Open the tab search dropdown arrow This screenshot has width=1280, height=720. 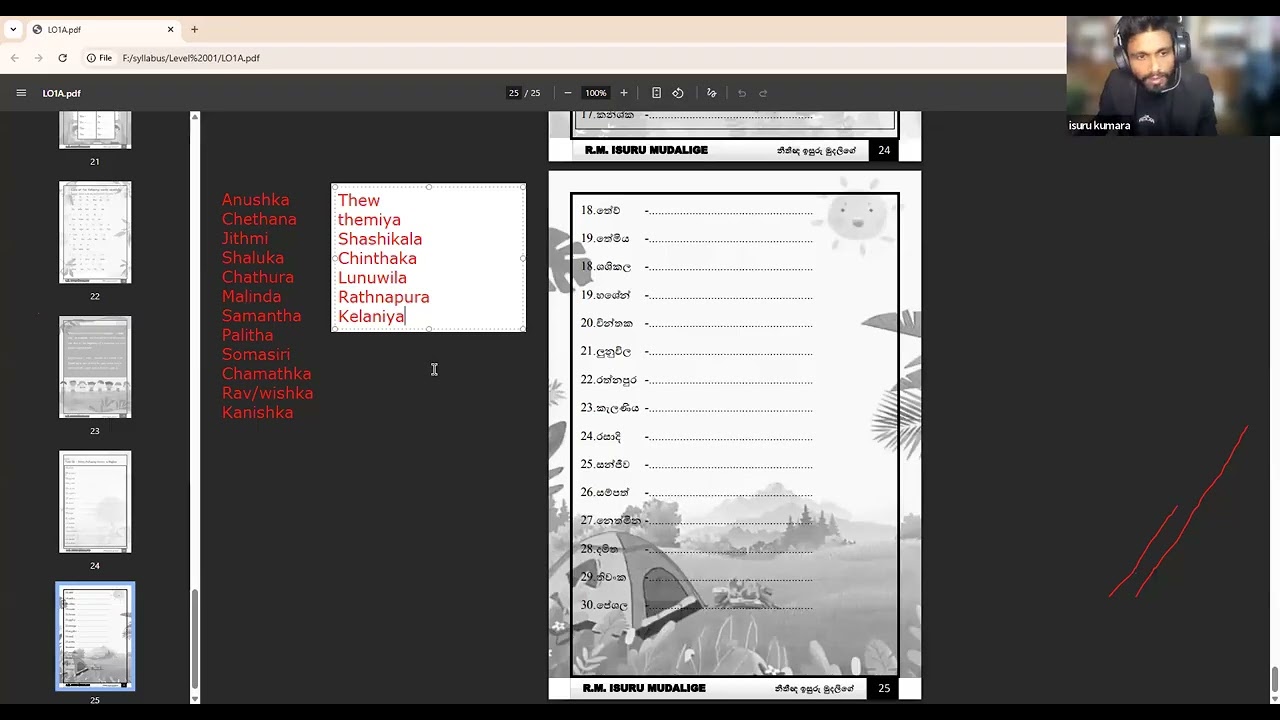[x=13, y=30]
